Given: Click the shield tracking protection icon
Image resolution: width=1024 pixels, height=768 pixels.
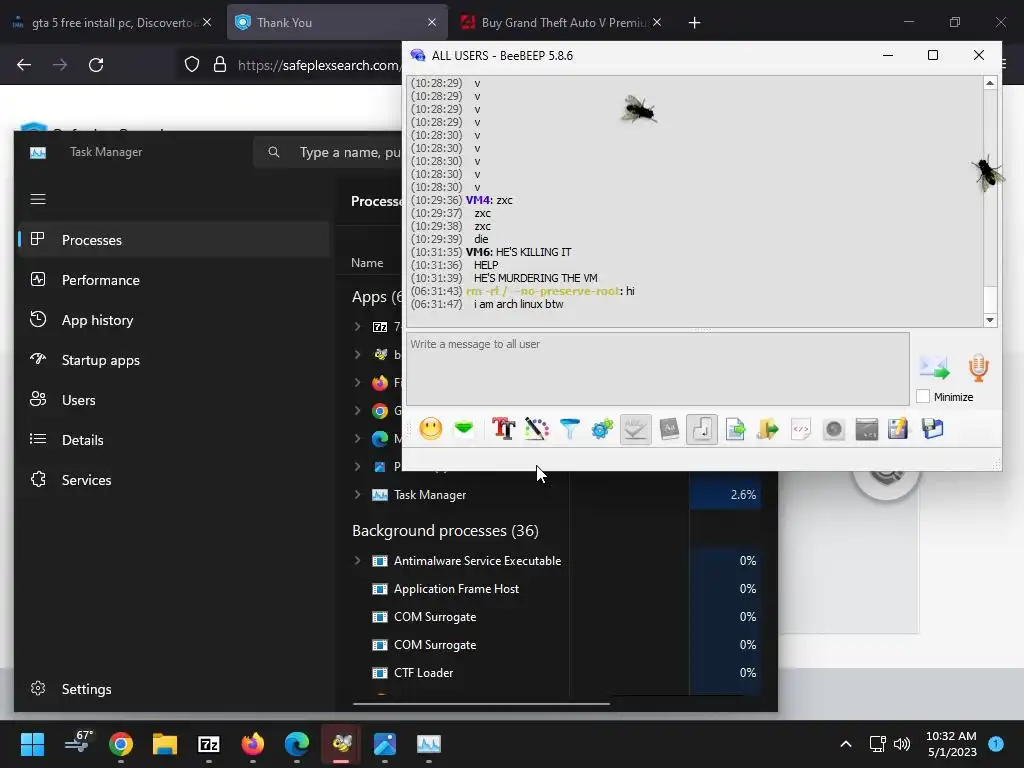Looking at the screenshot, I should point(191,65).
